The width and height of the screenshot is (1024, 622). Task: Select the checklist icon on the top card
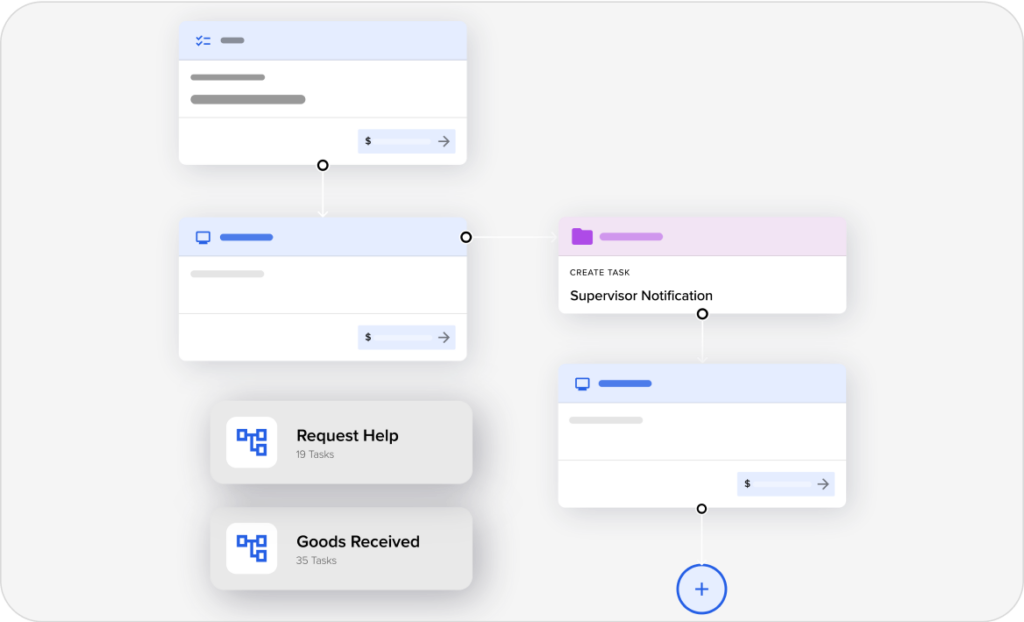click(x=203, y=40)
